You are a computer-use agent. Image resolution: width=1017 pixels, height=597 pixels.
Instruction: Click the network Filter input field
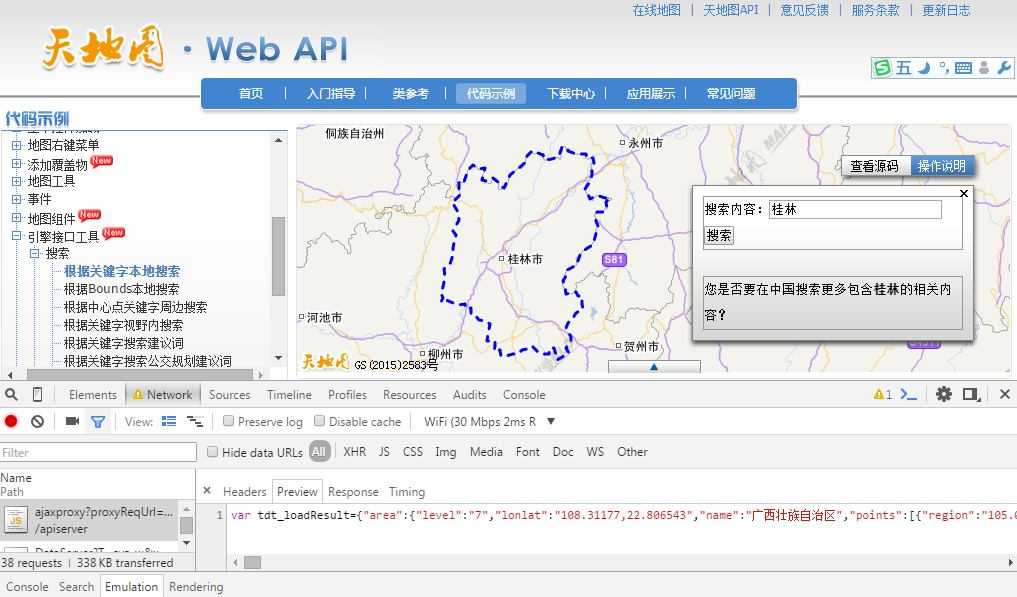coord(98,452)
